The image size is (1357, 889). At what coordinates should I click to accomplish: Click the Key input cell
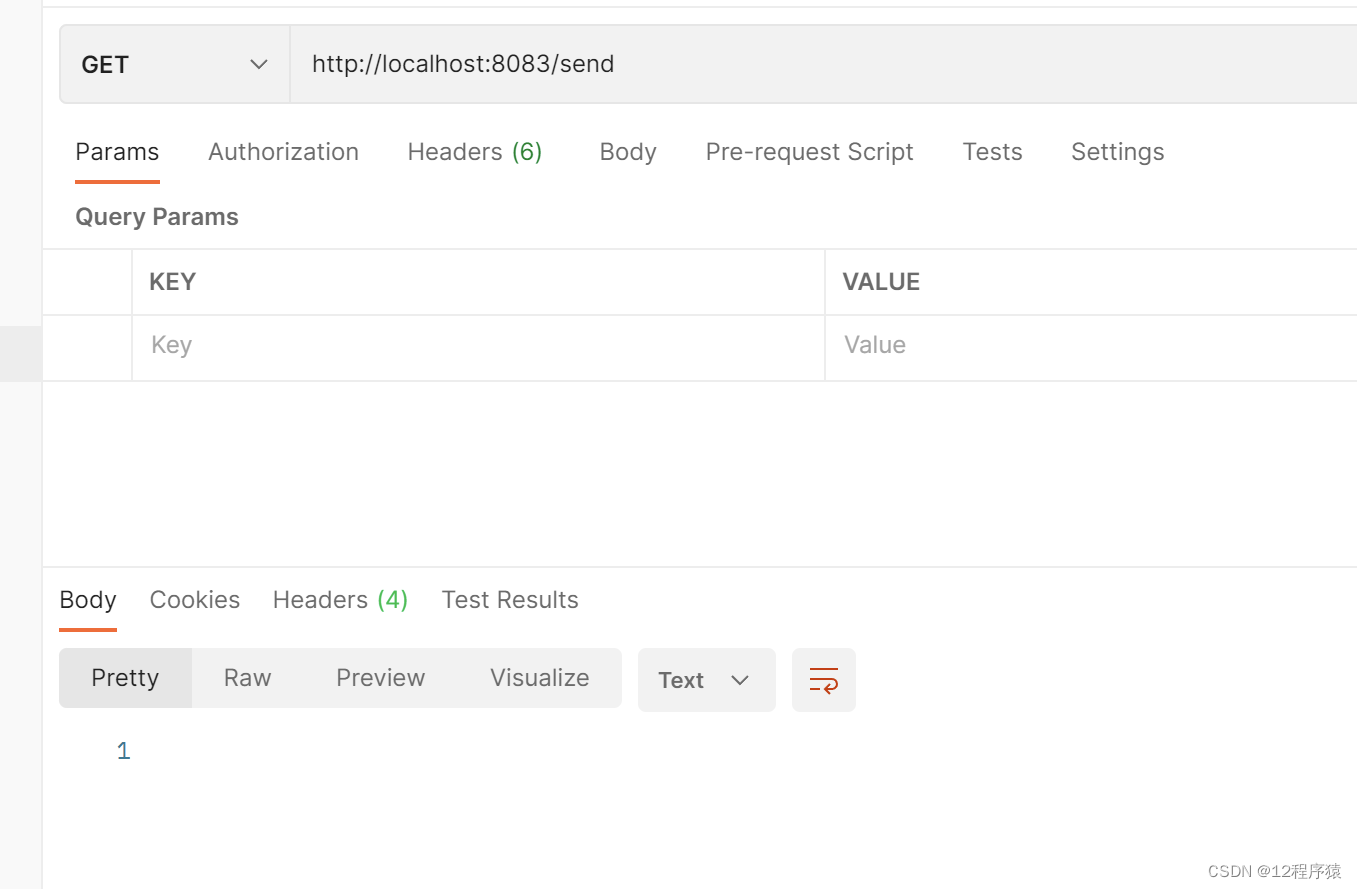point(478,346)
